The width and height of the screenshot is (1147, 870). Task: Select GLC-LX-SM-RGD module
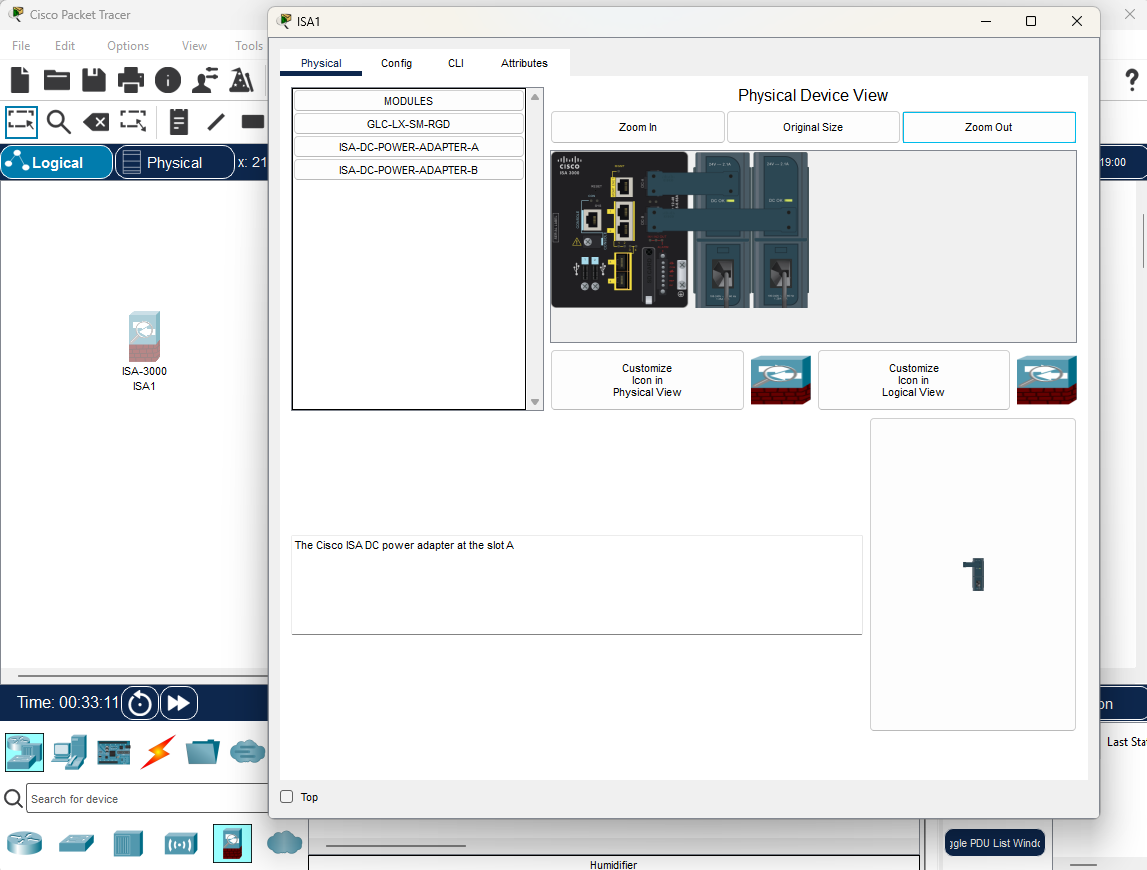coord(408,124)
